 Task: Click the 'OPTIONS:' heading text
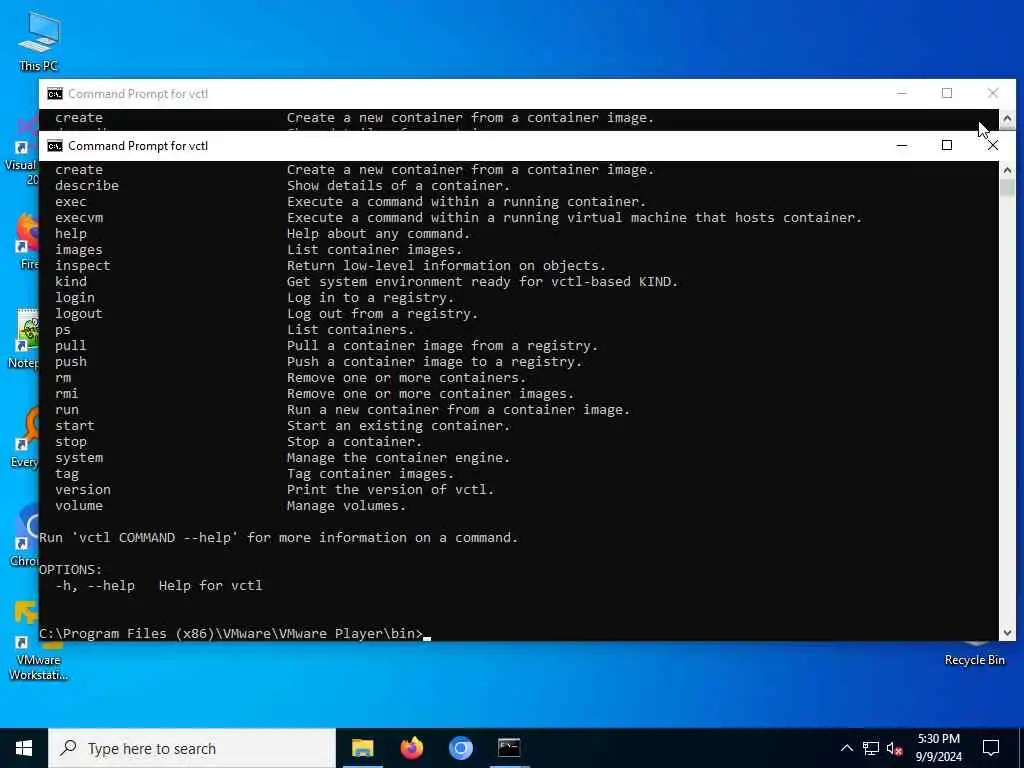(x=71, y=569)
